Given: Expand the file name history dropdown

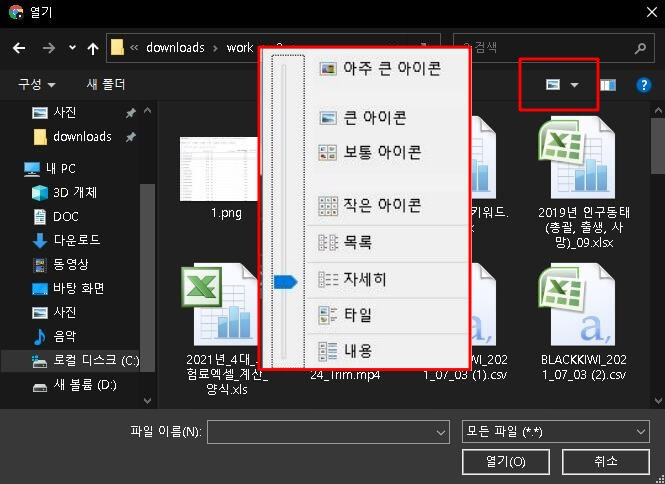Looking at the screenshot, I should pos(441,432).
